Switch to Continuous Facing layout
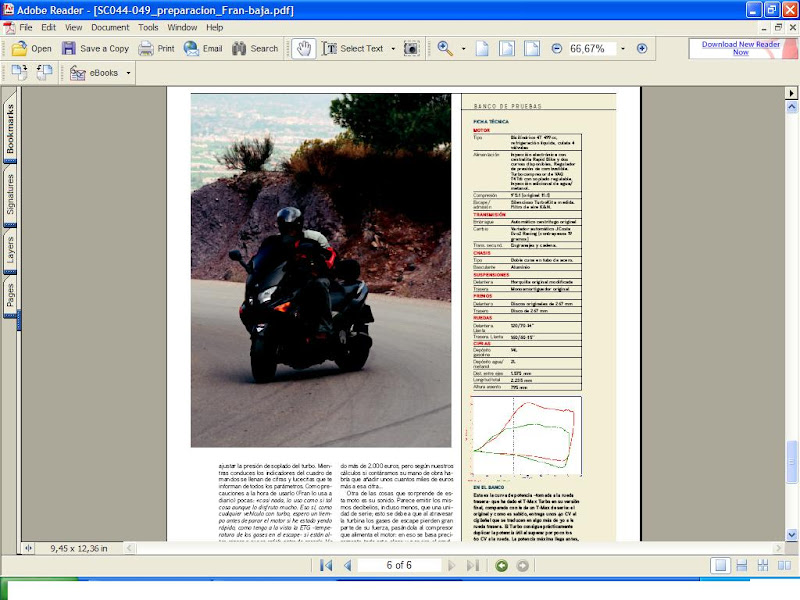This screenshot has height=600, width=800. pyautogui.click(x=761, y=566)
